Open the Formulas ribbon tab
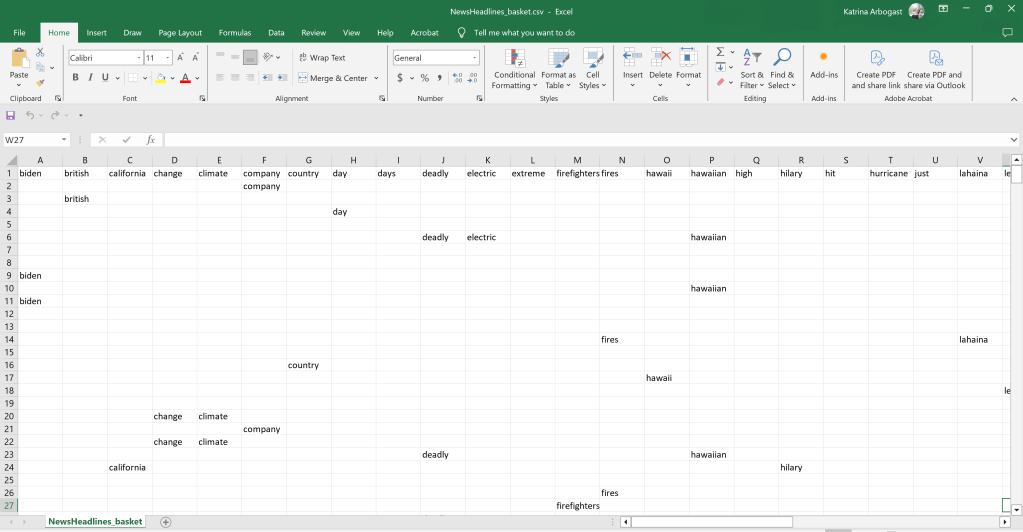The width and height of the screenshot is (1023, 532). click(x=235, y=33)
